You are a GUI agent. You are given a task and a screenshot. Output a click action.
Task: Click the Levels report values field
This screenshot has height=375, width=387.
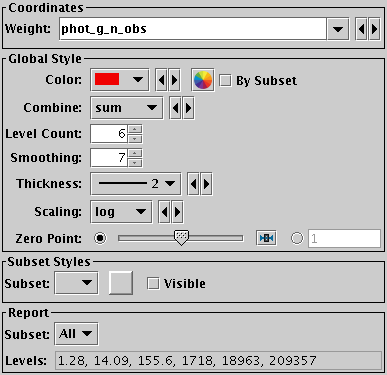coord(218,360)
